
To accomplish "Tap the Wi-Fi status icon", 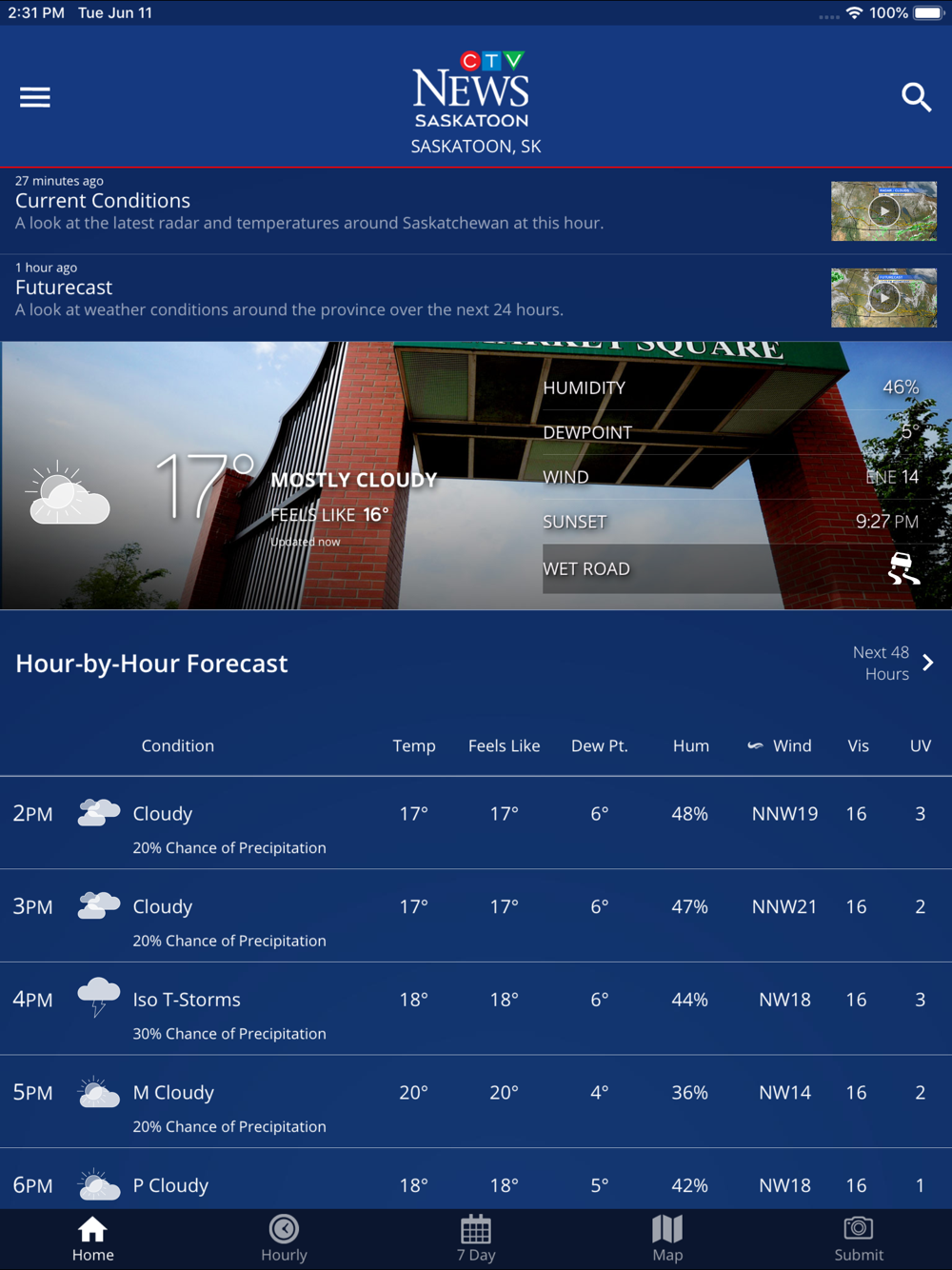I will (854, 13).
